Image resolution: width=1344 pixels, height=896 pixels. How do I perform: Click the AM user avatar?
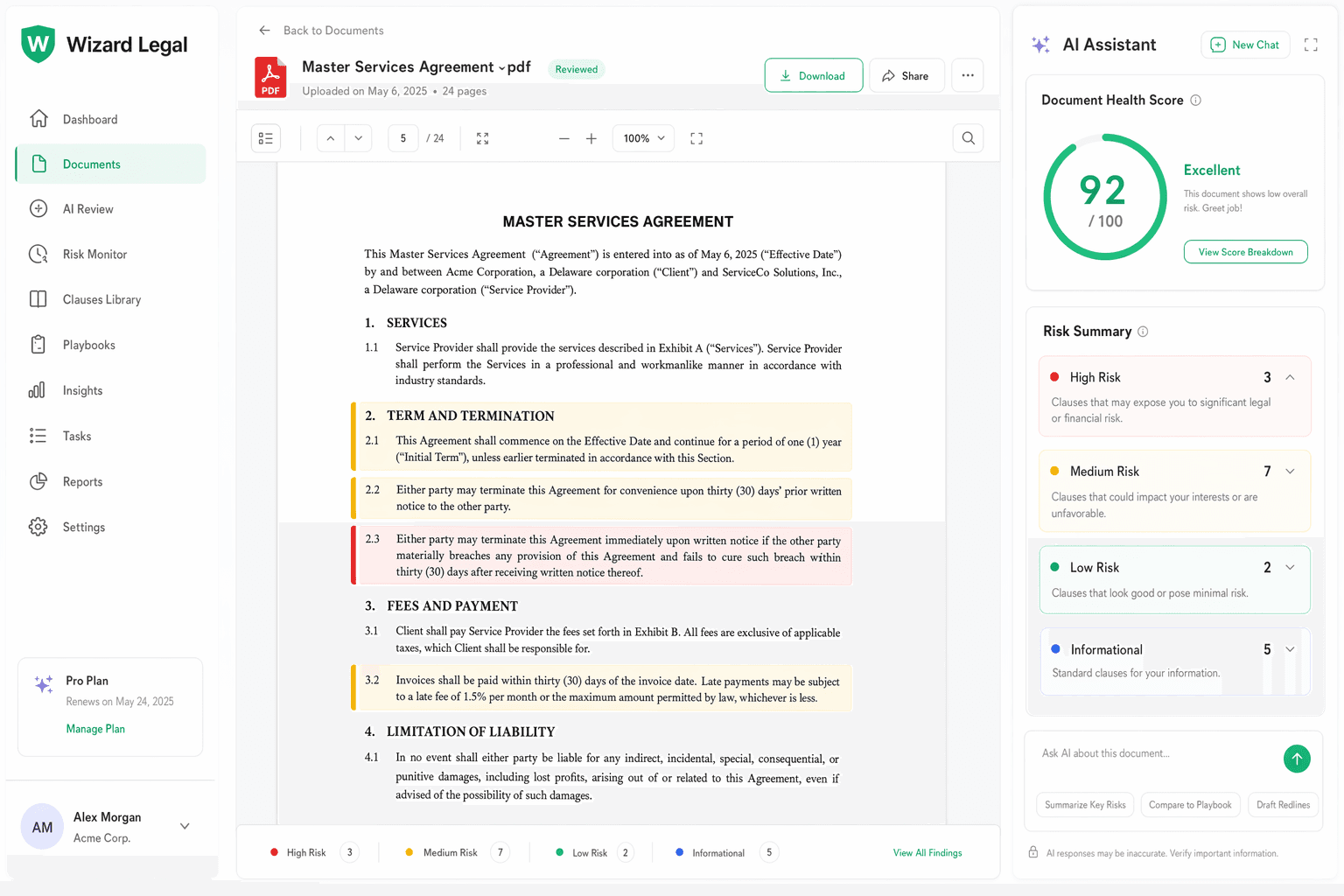[x=42, y=827]
